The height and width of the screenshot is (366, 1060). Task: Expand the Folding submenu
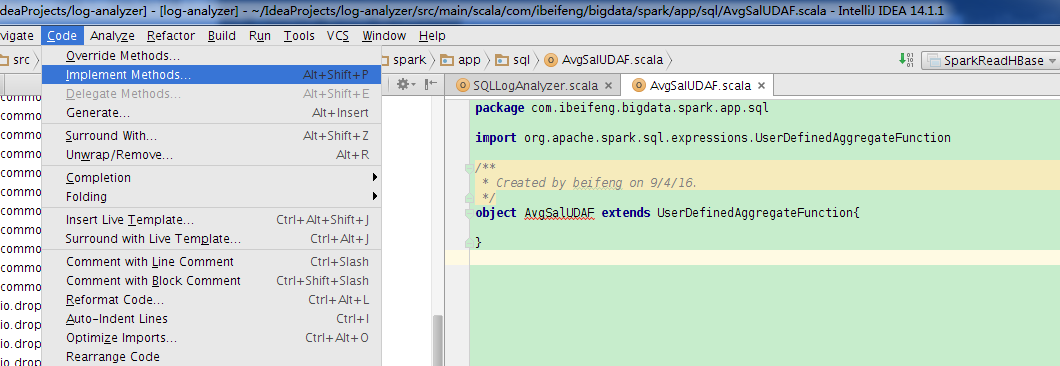click(212, 197)
